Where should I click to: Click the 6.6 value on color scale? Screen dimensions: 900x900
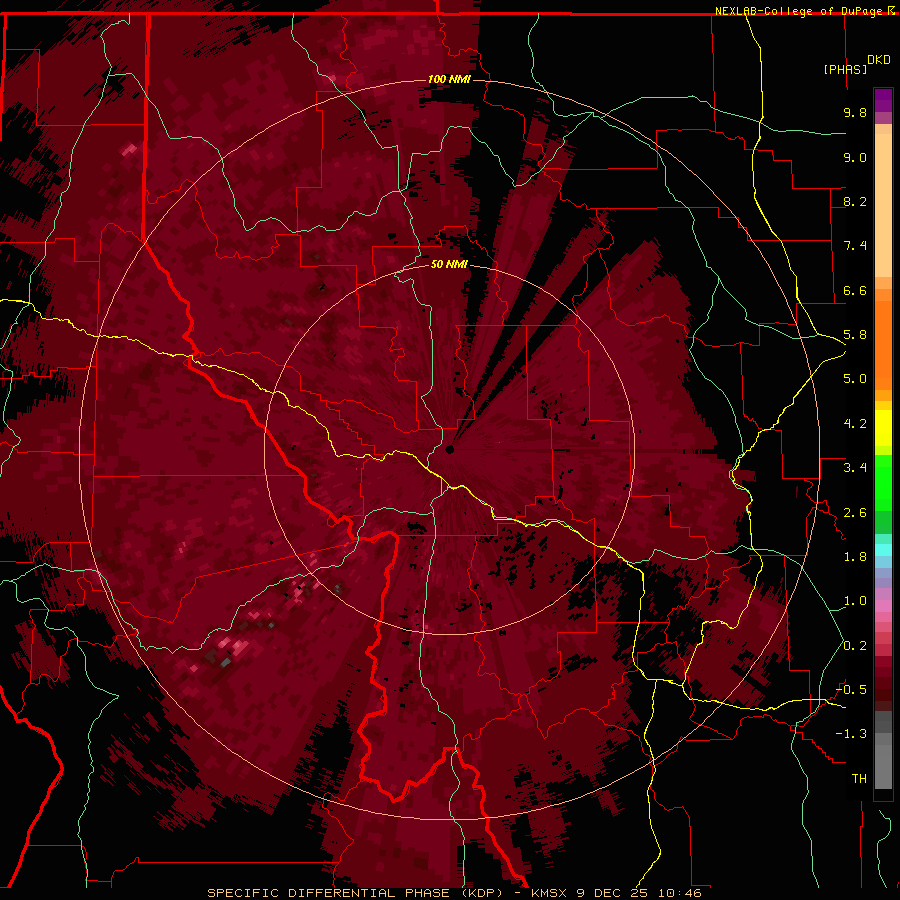(x=855, y=290)
